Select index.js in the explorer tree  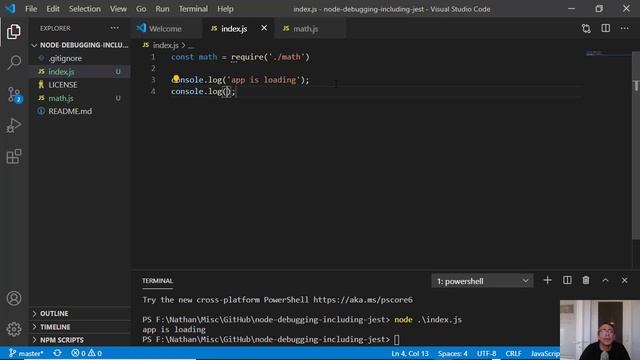click(80, 71)
